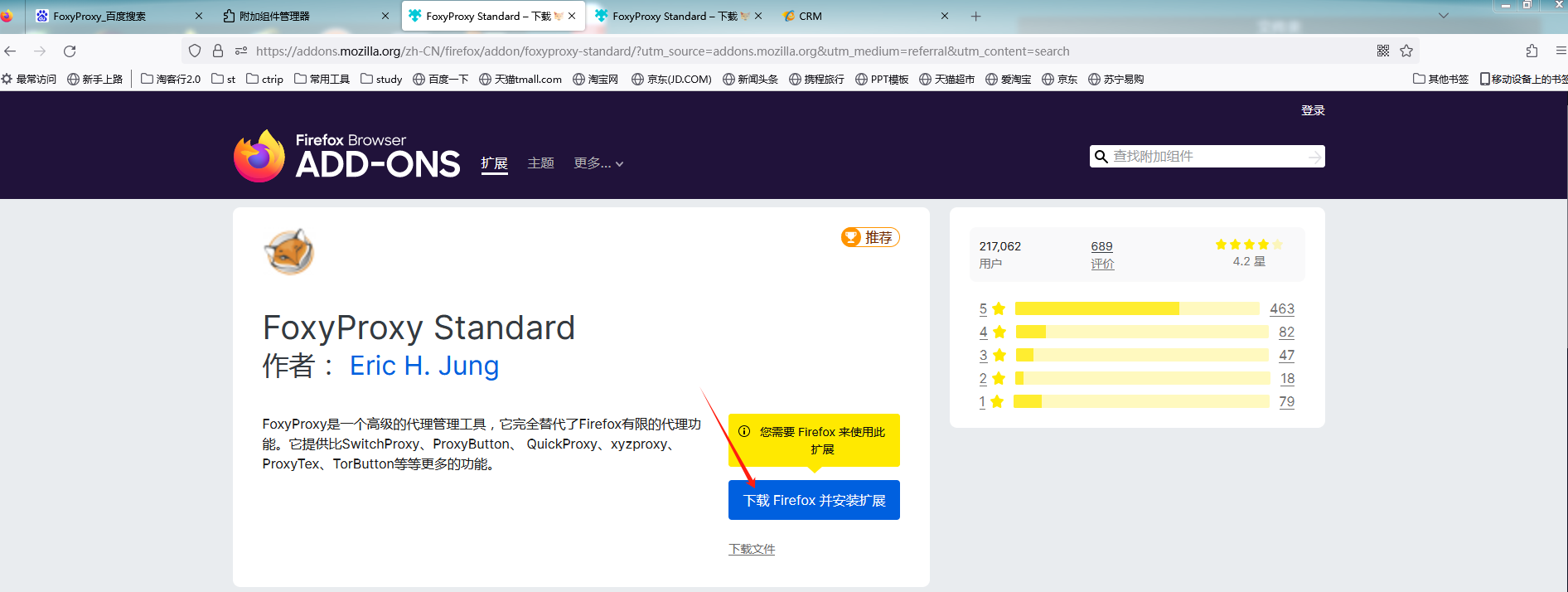Open the 常用工具 bookmark folder
The image size is (1568, 592).
pyautogui.click(x=322, y=80)
